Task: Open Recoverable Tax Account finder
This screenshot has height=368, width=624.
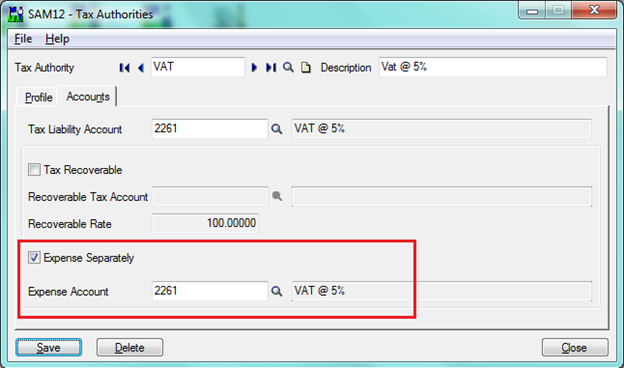Action: click(277, 196)
